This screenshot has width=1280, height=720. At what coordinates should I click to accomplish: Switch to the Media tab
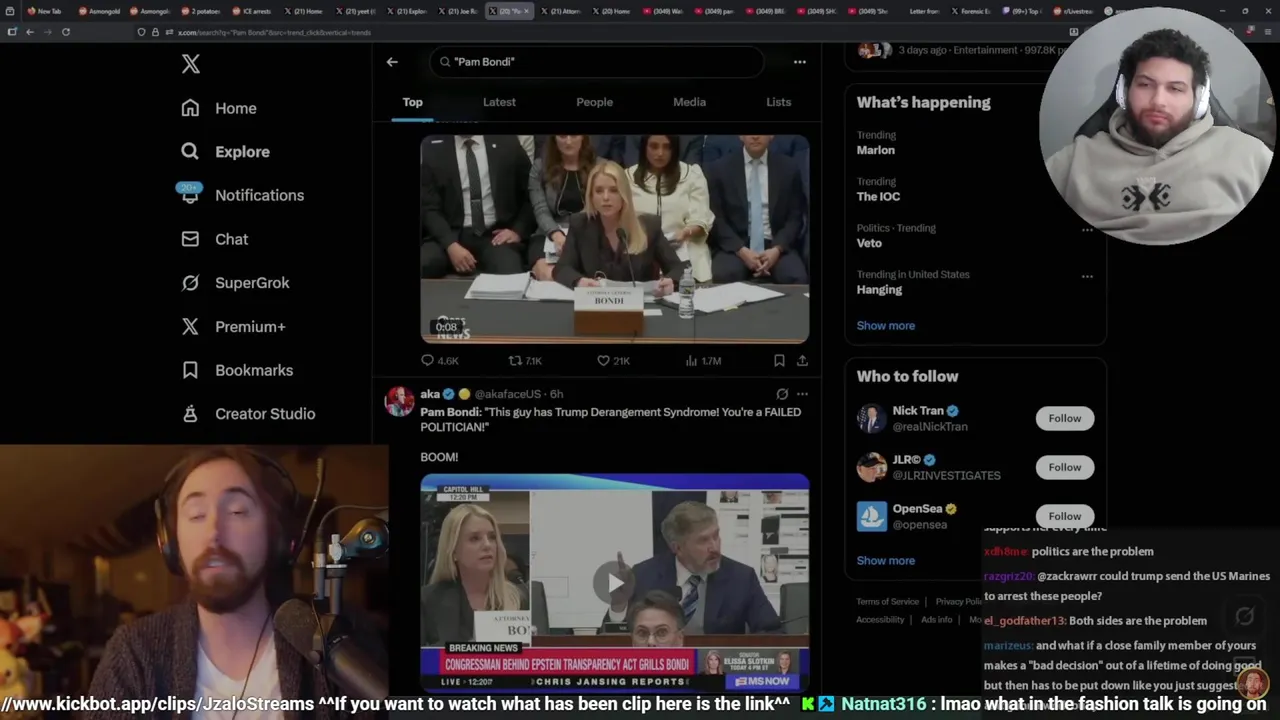pyautogui.click(x=689, y=102)
